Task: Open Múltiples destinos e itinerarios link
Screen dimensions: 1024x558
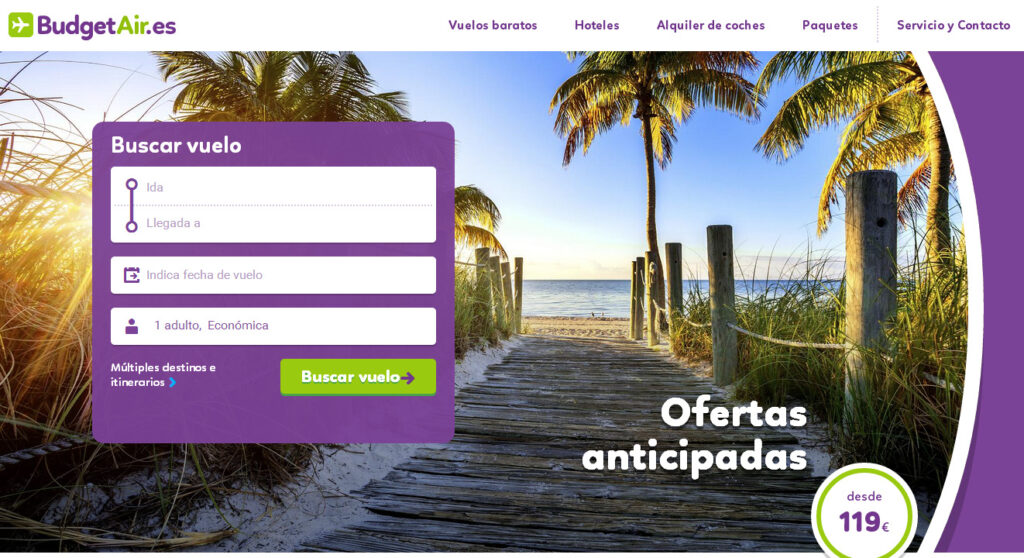Action: [x=163, y=374]
